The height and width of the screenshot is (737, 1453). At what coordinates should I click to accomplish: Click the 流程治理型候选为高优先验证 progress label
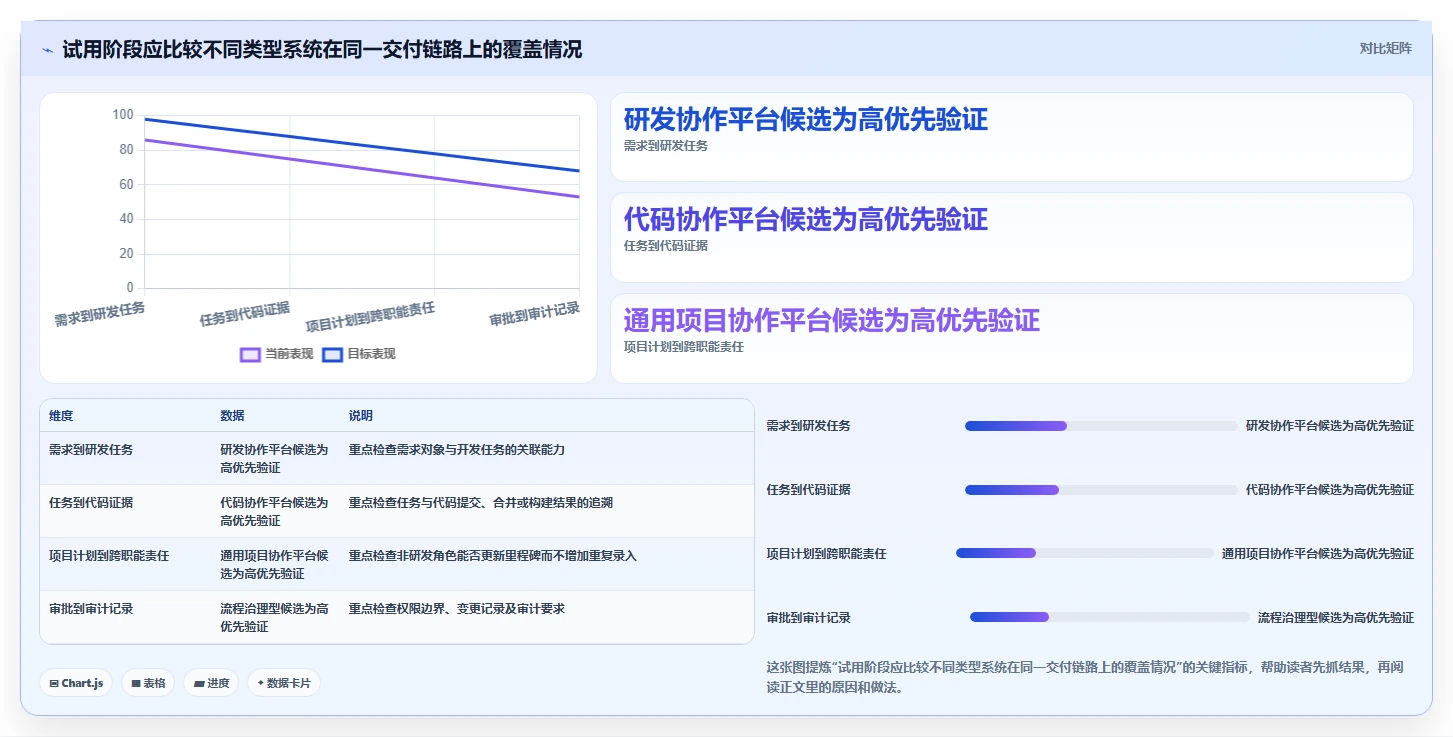1336,618
